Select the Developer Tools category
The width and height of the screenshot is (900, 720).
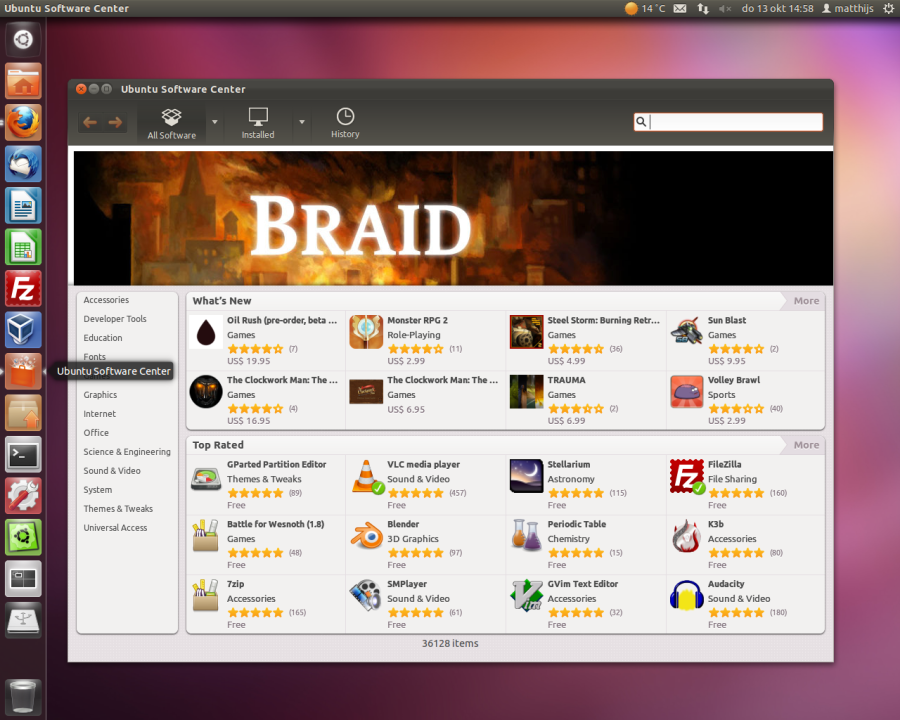pos(115,319)
